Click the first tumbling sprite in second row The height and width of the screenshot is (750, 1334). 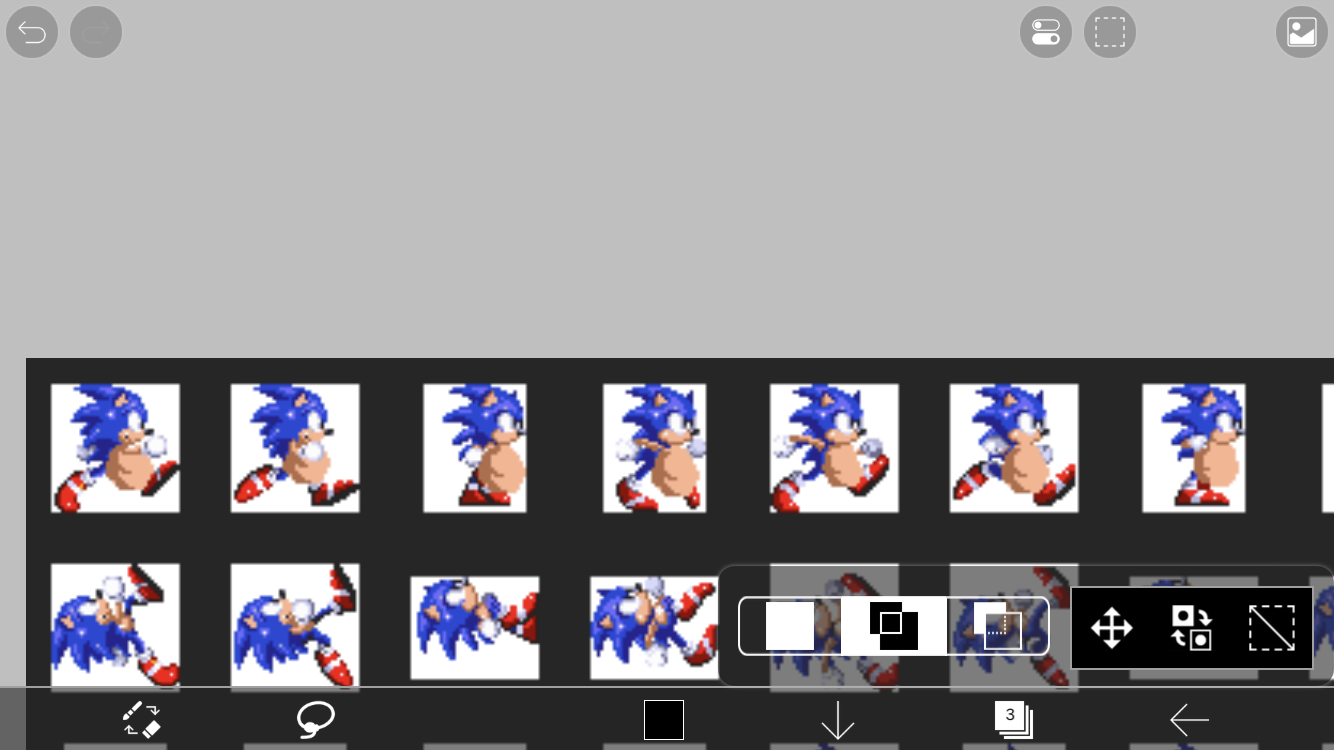click(x=115, y=627)
